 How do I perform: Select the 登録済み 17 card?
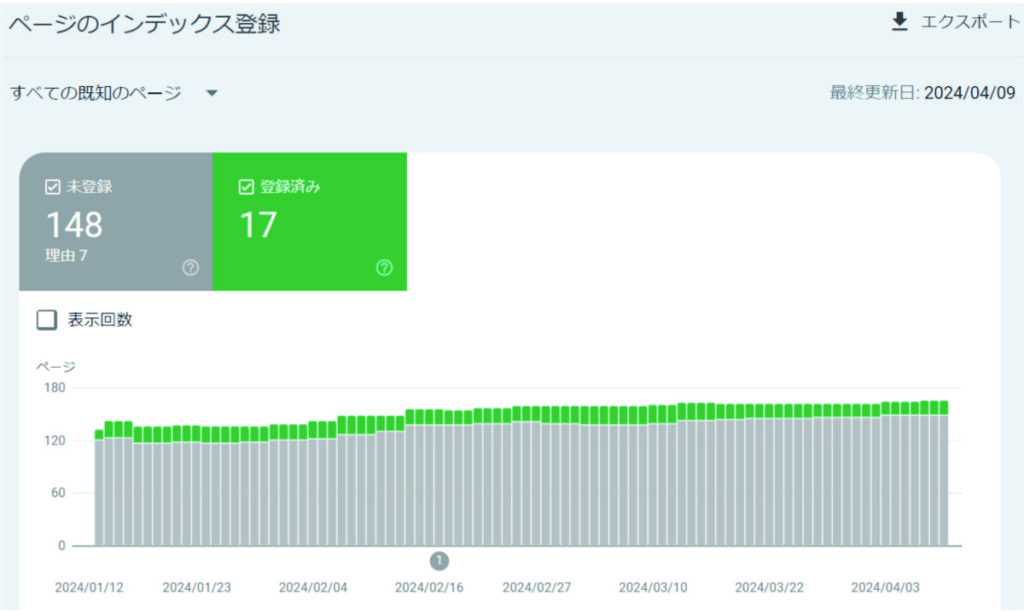pyautogui.click(x=310, y=221)
